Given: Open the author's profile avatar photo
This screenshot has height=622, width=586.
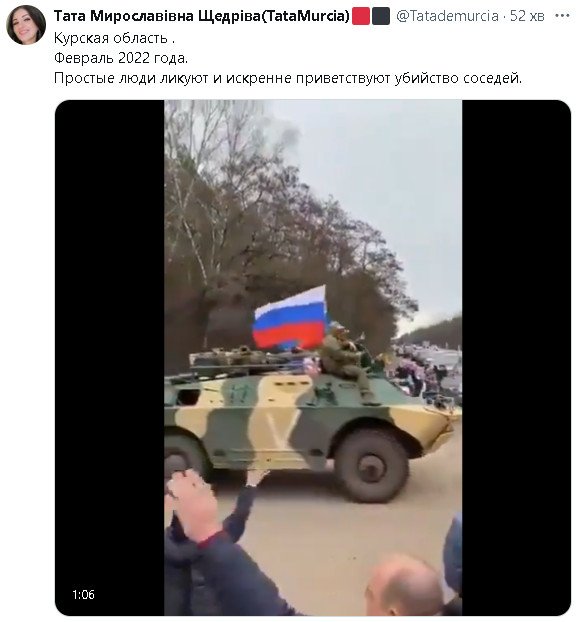Looking at the screenshot, I should point(26,25).
